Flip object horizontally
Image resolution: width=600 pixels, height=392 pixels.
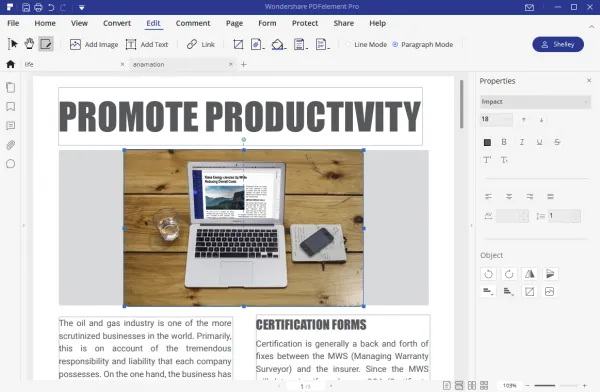(x=530, y=274)
